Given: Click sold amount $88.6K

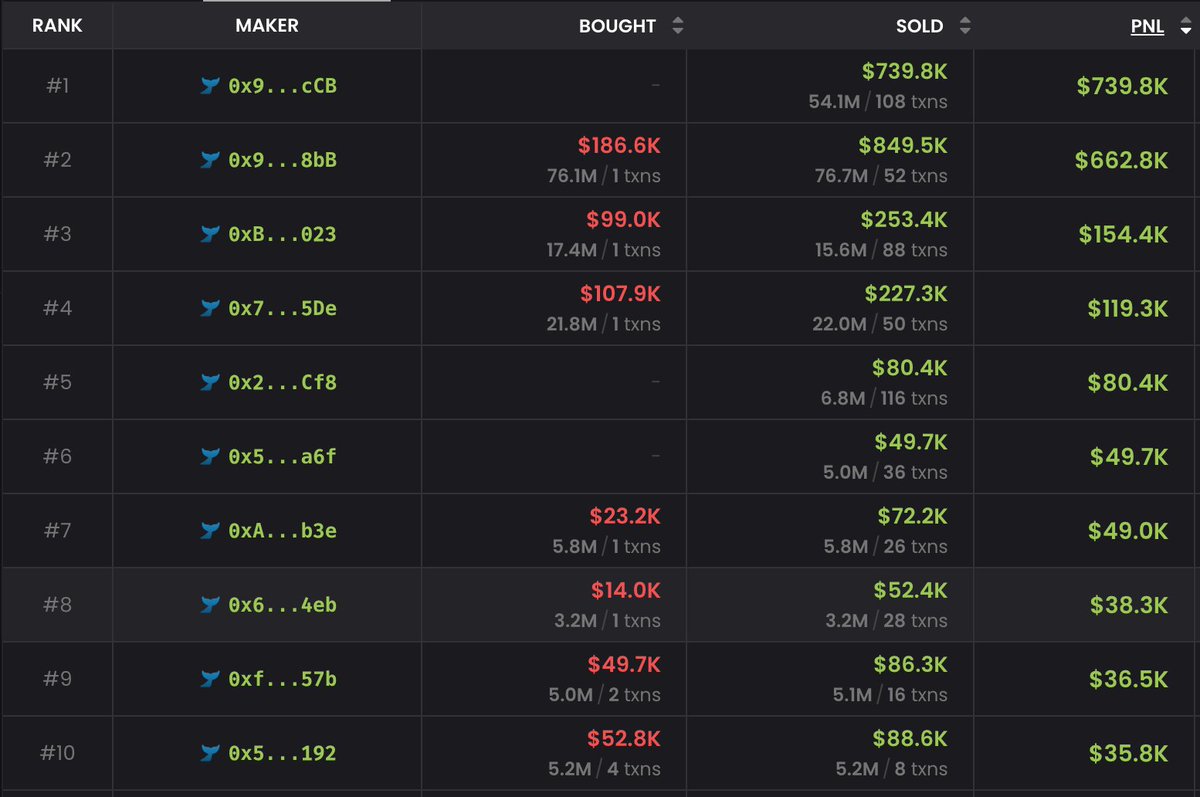Looking at the screenshot, I should pyautogui.click(x=911, y=739).
